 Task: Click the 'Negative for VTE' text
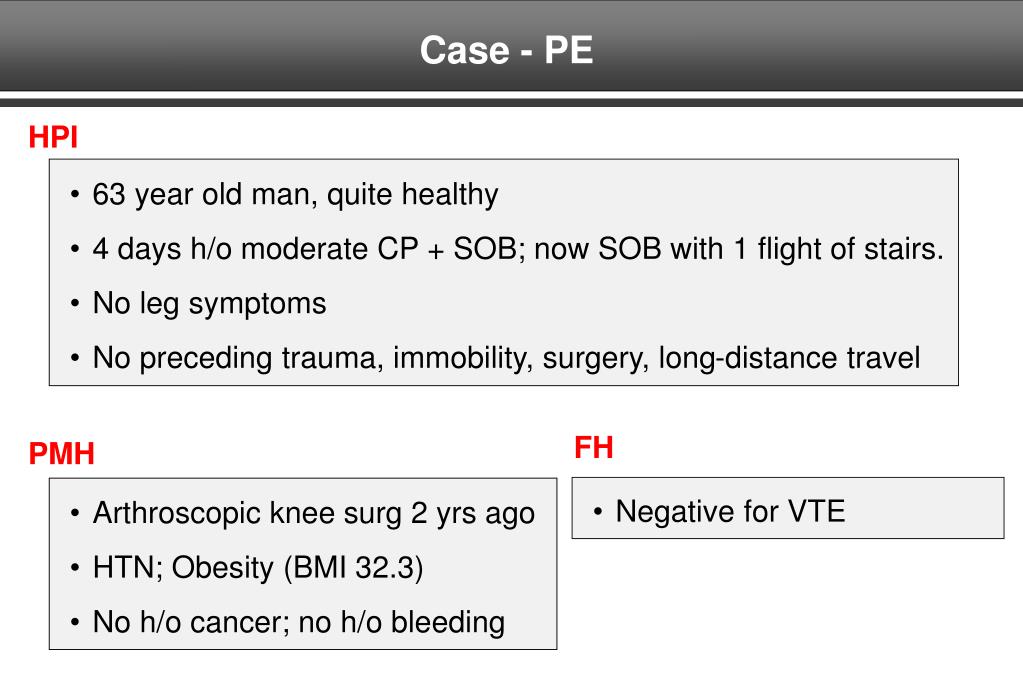730,511
